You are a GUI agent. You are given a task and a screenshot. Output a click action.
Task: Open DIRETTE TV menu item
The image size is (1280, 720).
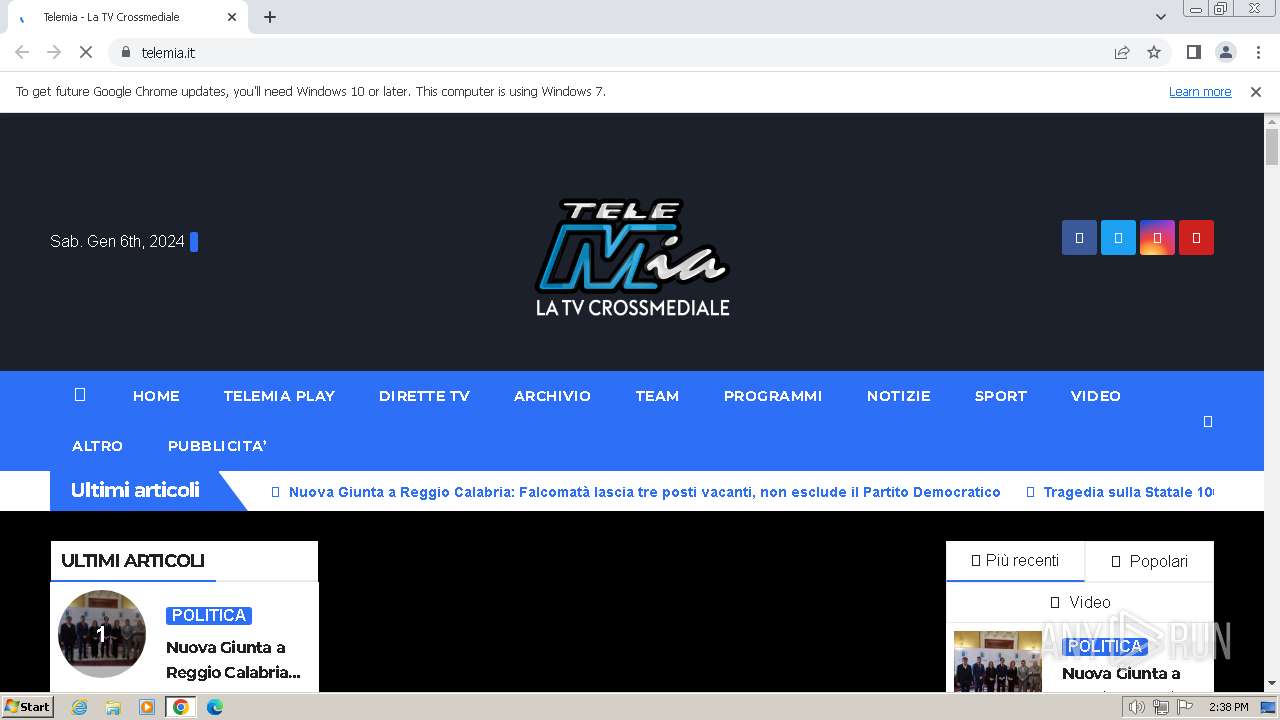pyautogui.click(x=424, y=396)
